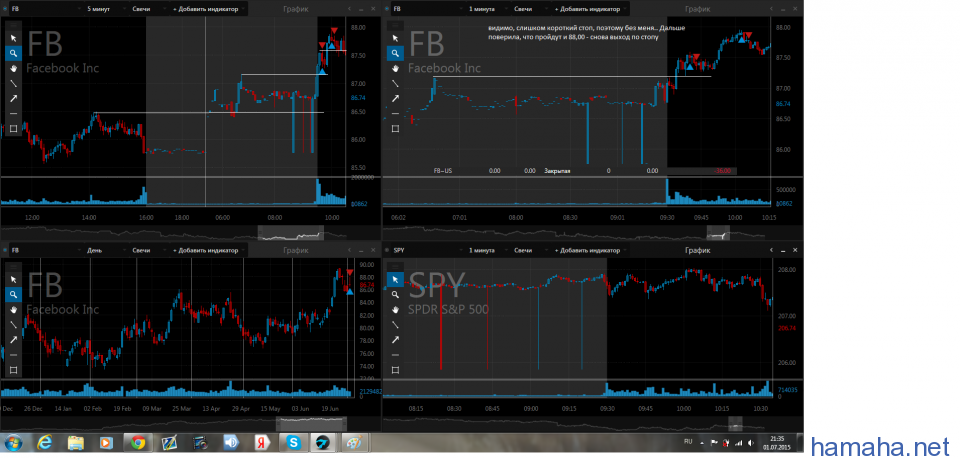Pick the trend line tool in SPY chart
Viewport: 960px width, 458px height.
coord(395,325)
